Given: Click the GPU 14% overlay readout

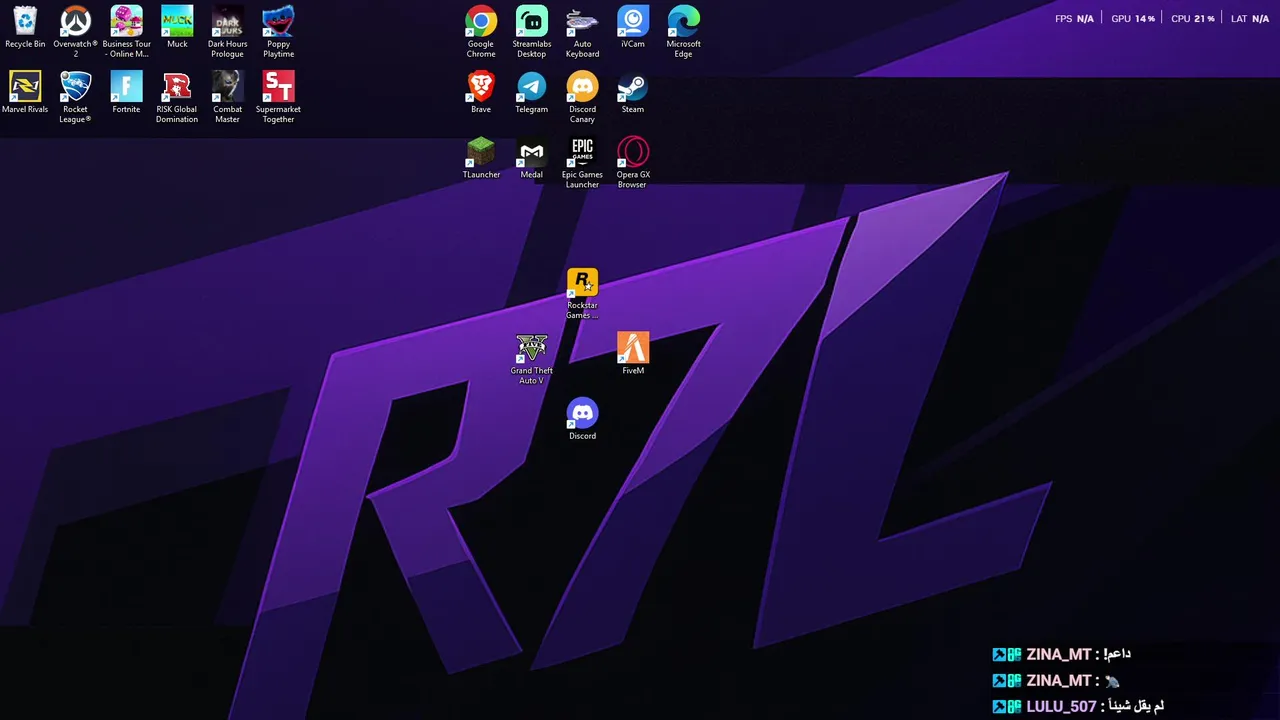Looking at the screenshot, I should coord(1133,19).
